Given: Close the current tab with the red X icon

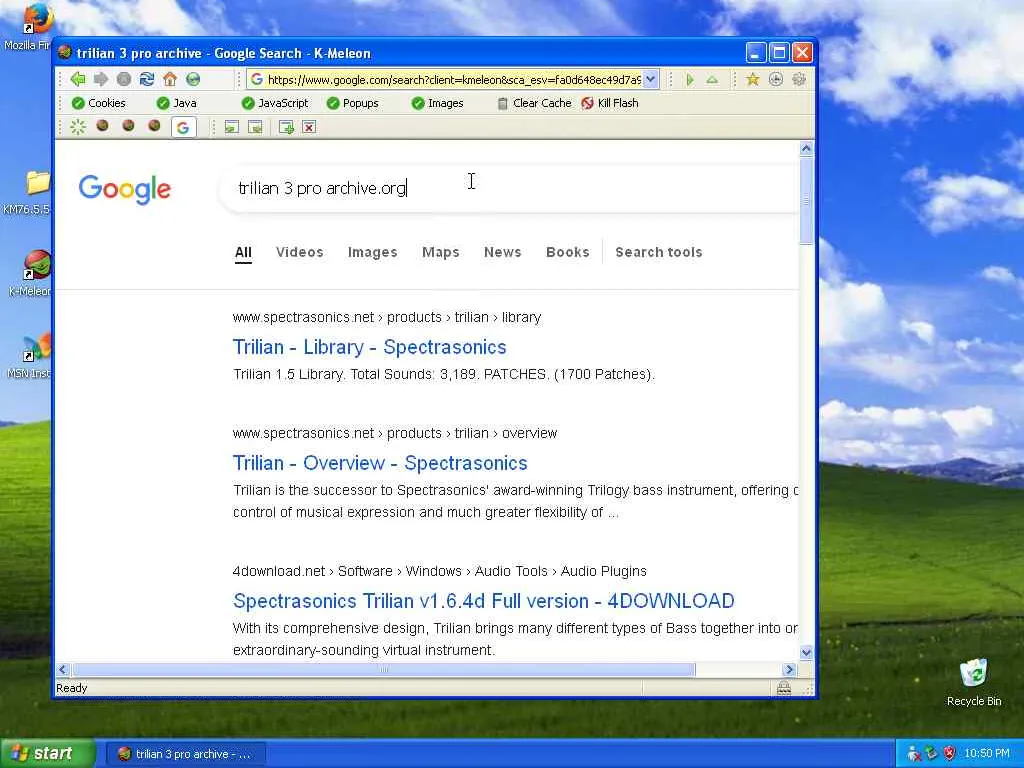Looking at the screenshot, I should pos(309,127).
